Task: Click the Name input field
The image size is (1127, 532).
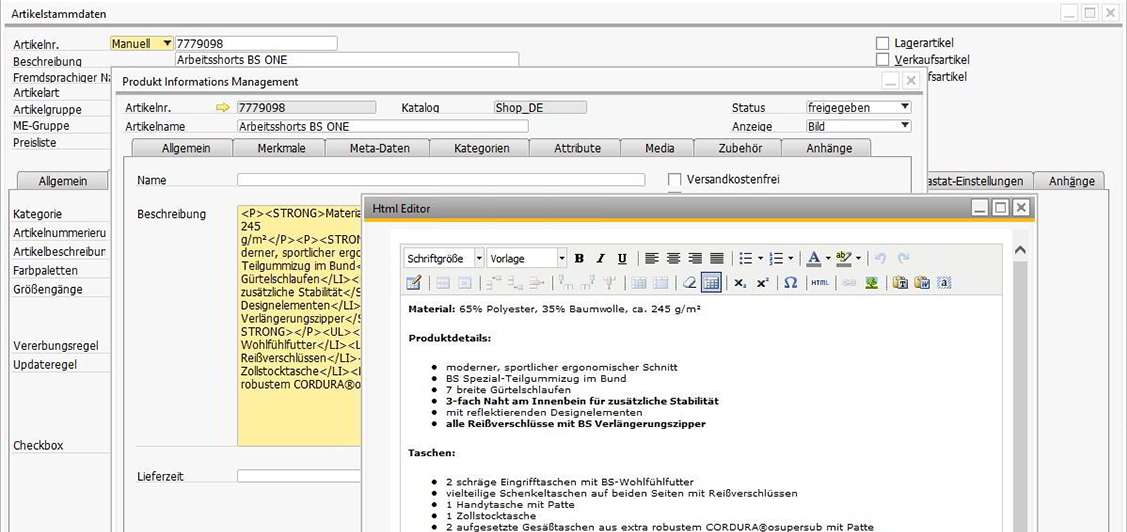Action: click(441, 180)
